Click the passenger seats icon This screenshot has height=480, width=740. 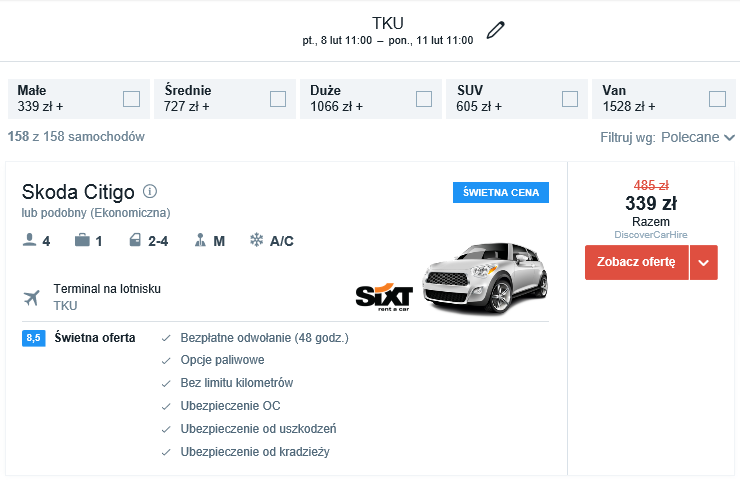coord(30,241)
